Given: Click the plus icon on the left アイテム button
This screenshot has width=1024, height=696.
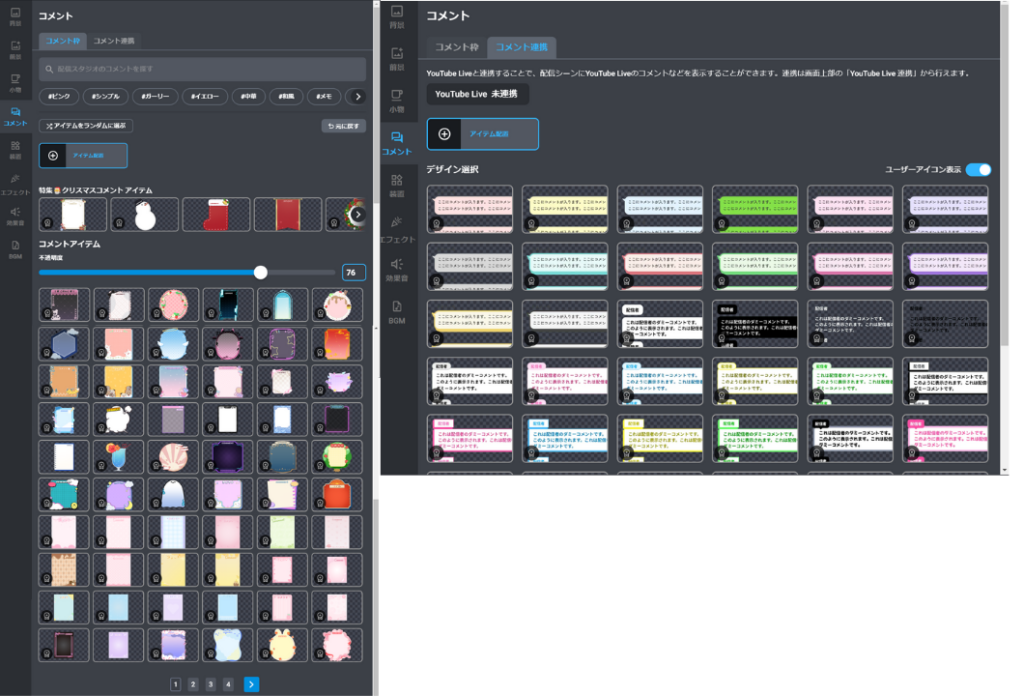Looking at the screenshot, I should [53, 155].
